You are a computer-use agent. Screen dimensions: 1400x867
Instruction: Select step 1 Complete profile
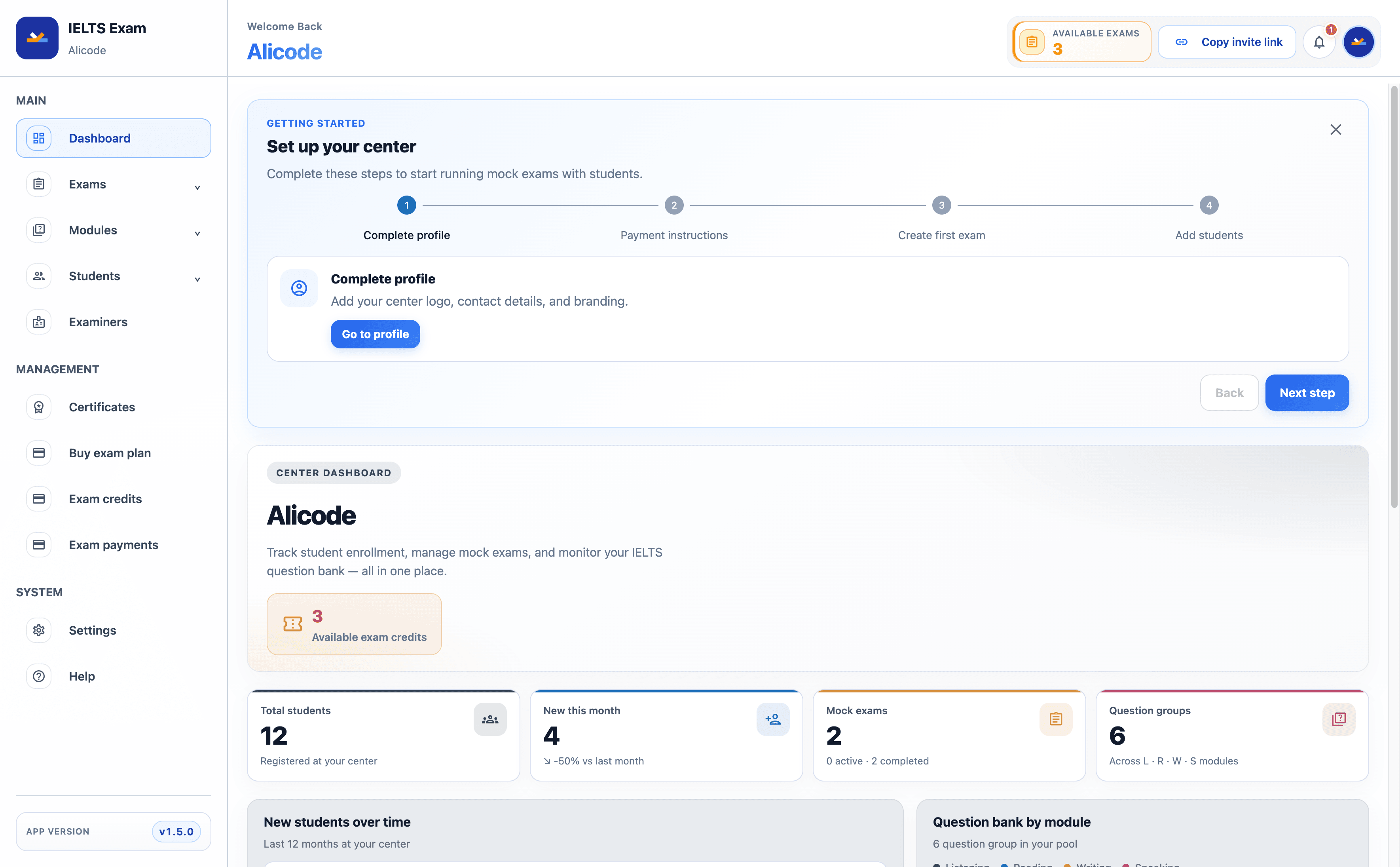(406, 218)
